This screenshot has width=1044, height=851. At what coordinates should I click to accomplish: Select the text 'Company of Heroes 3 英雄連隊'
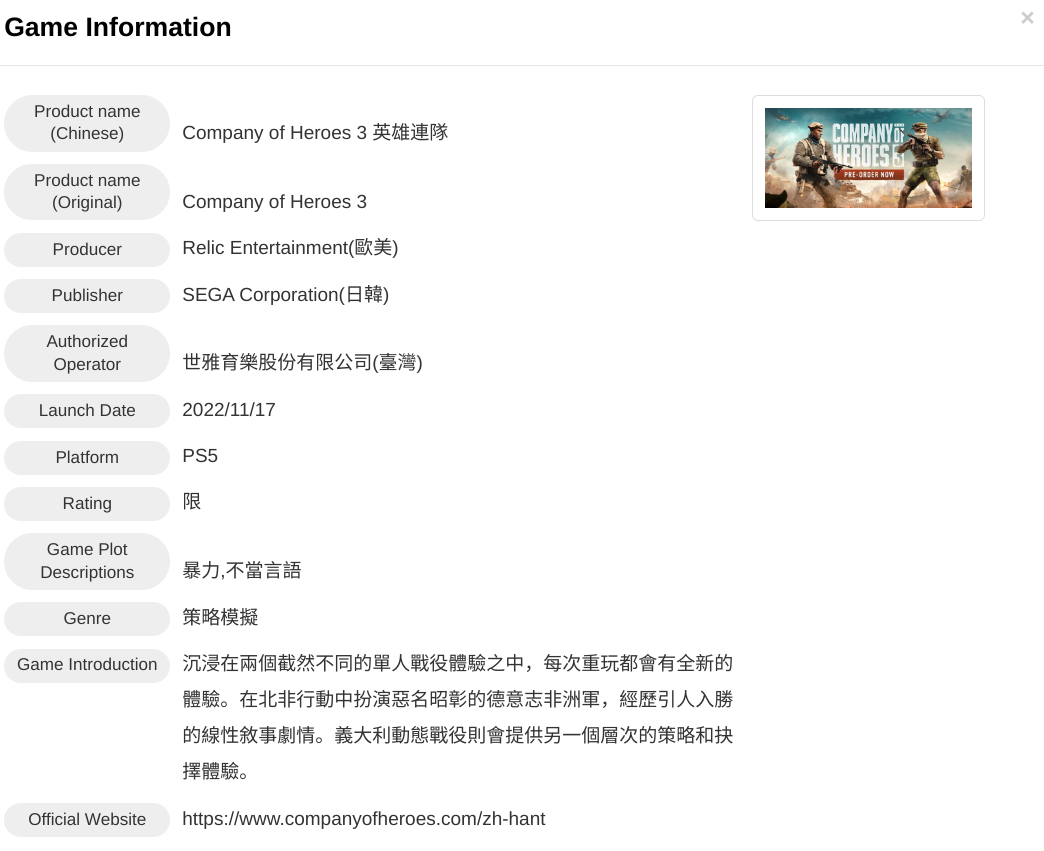pos(315,133)
